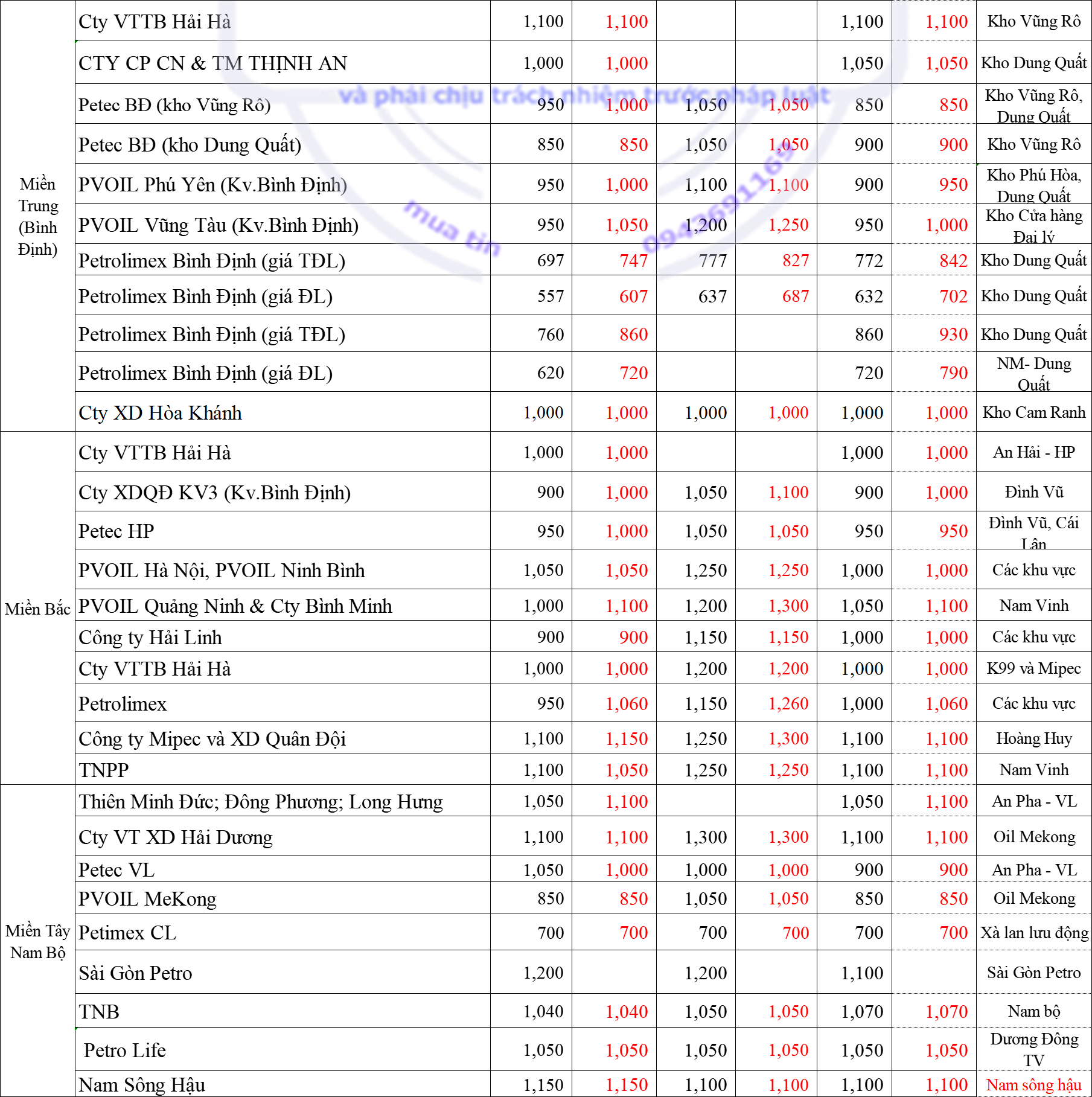Click the value 697 in Petrolimex row
This screenshot has height=1097, width=1092.
tap(550, 261)
